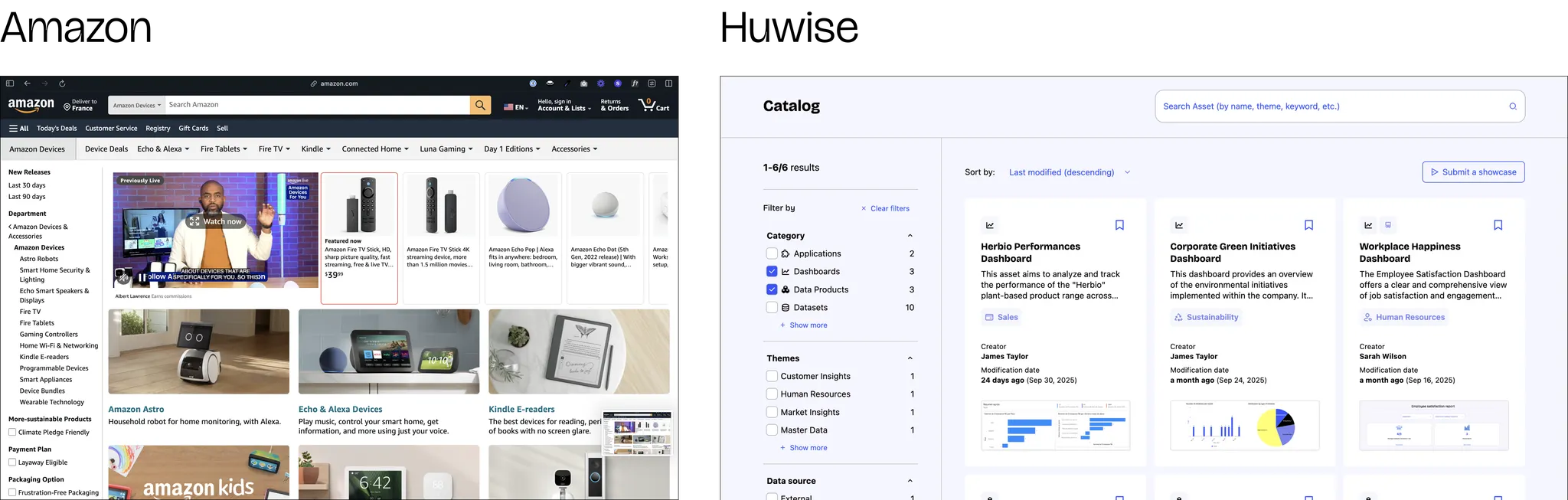Expand the Amazon Devices search category dropdown

tap(136, 106)
